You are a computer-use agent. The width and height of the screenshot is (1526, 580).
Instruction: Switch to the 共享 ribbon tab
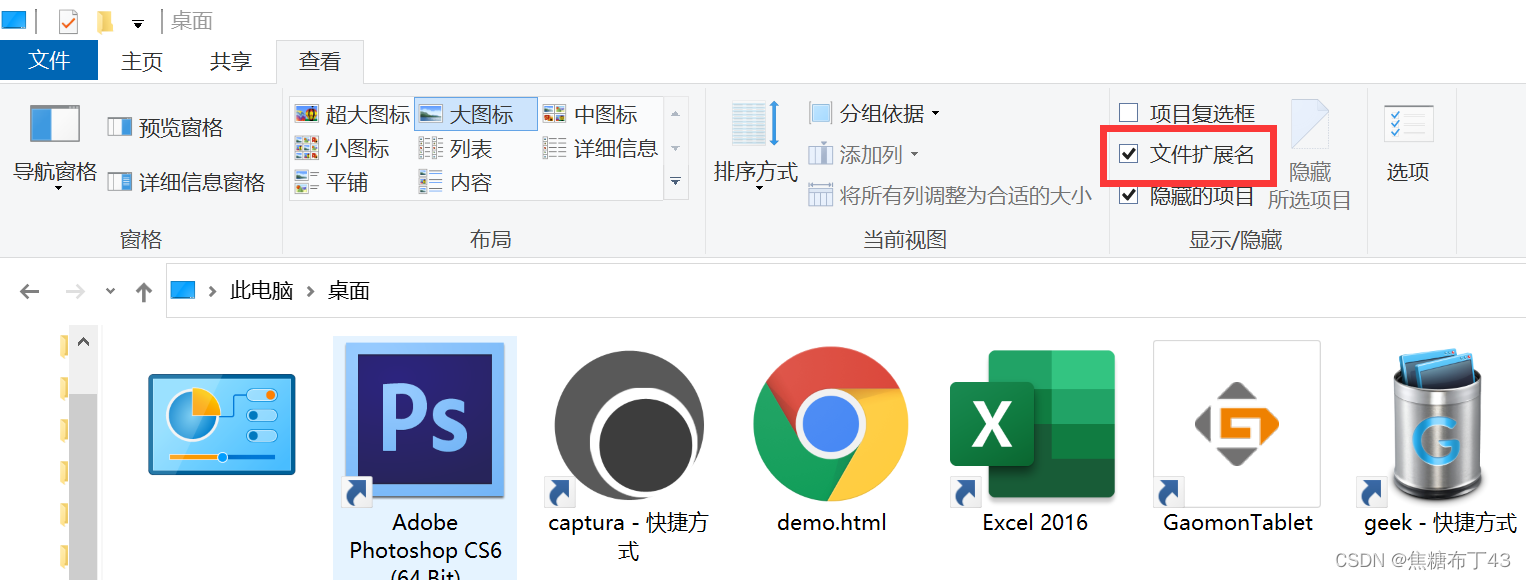[x=230, y=61]
